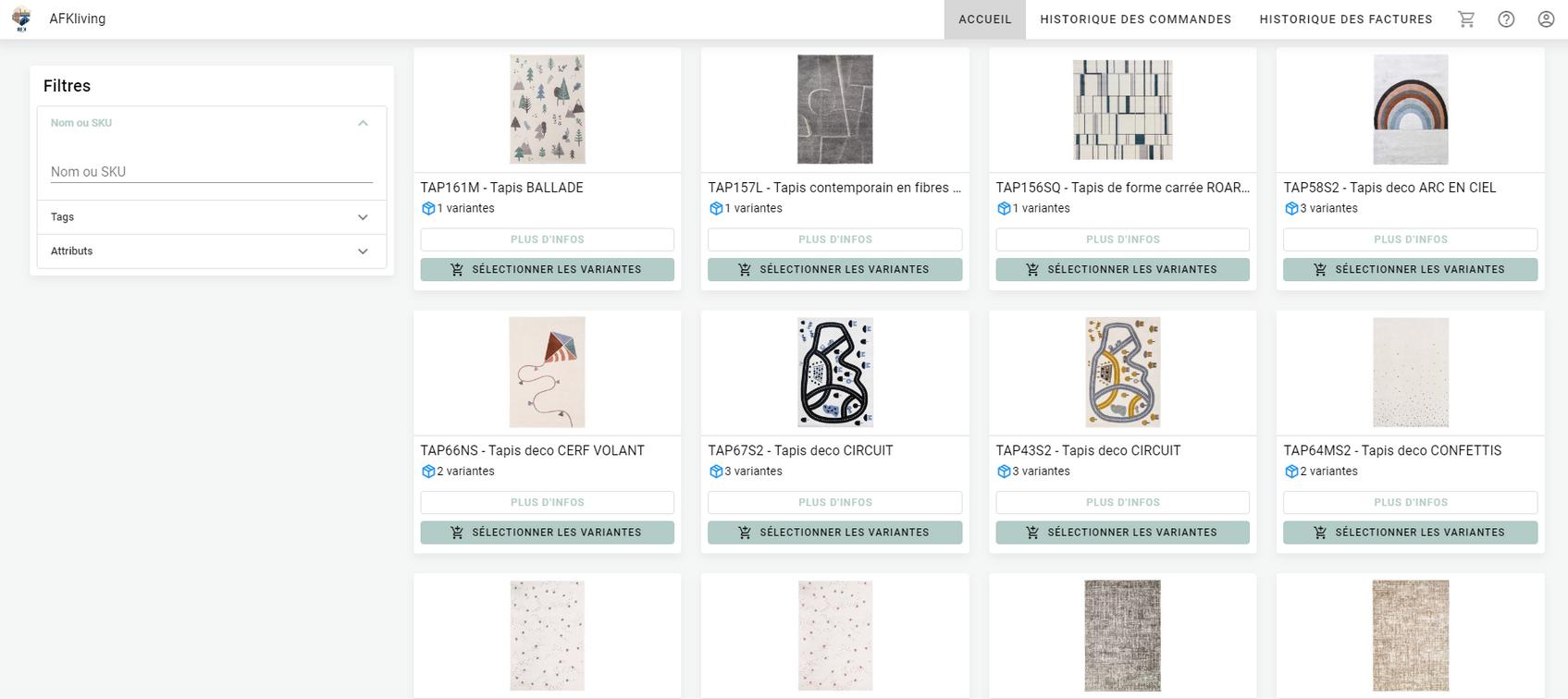This screenshot has height=699, width=1568.
Task: Expand the Attributs filter section
Action: [x=363, y=251]
